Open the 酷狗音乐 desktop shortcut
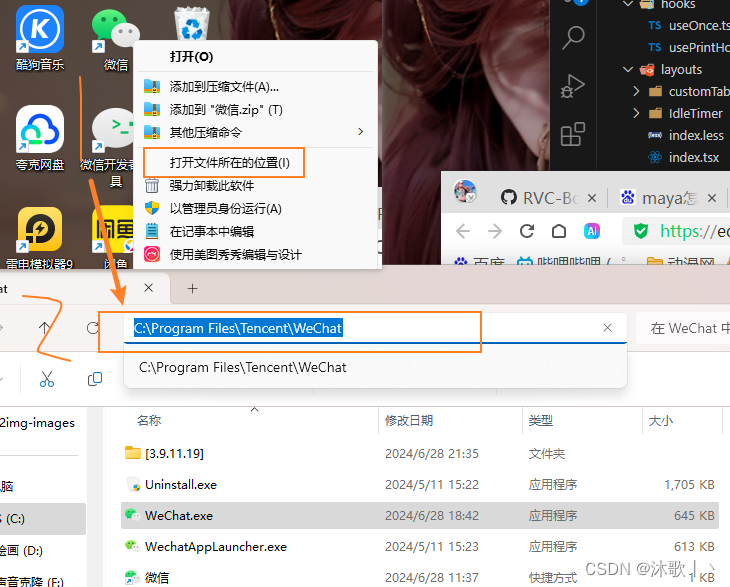Viewport: 730px width, 587px height. (x=40, y=38)
